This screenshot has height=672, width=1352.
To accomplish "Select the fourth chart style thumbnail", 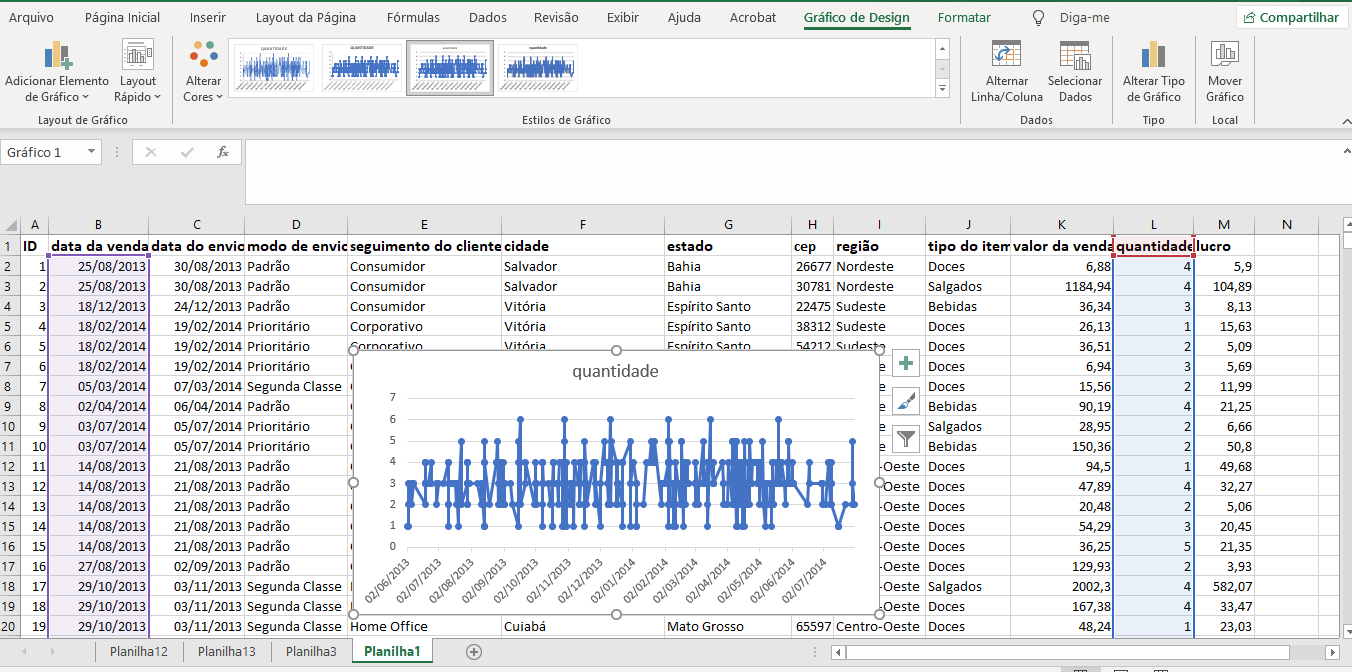I will 538,68.
